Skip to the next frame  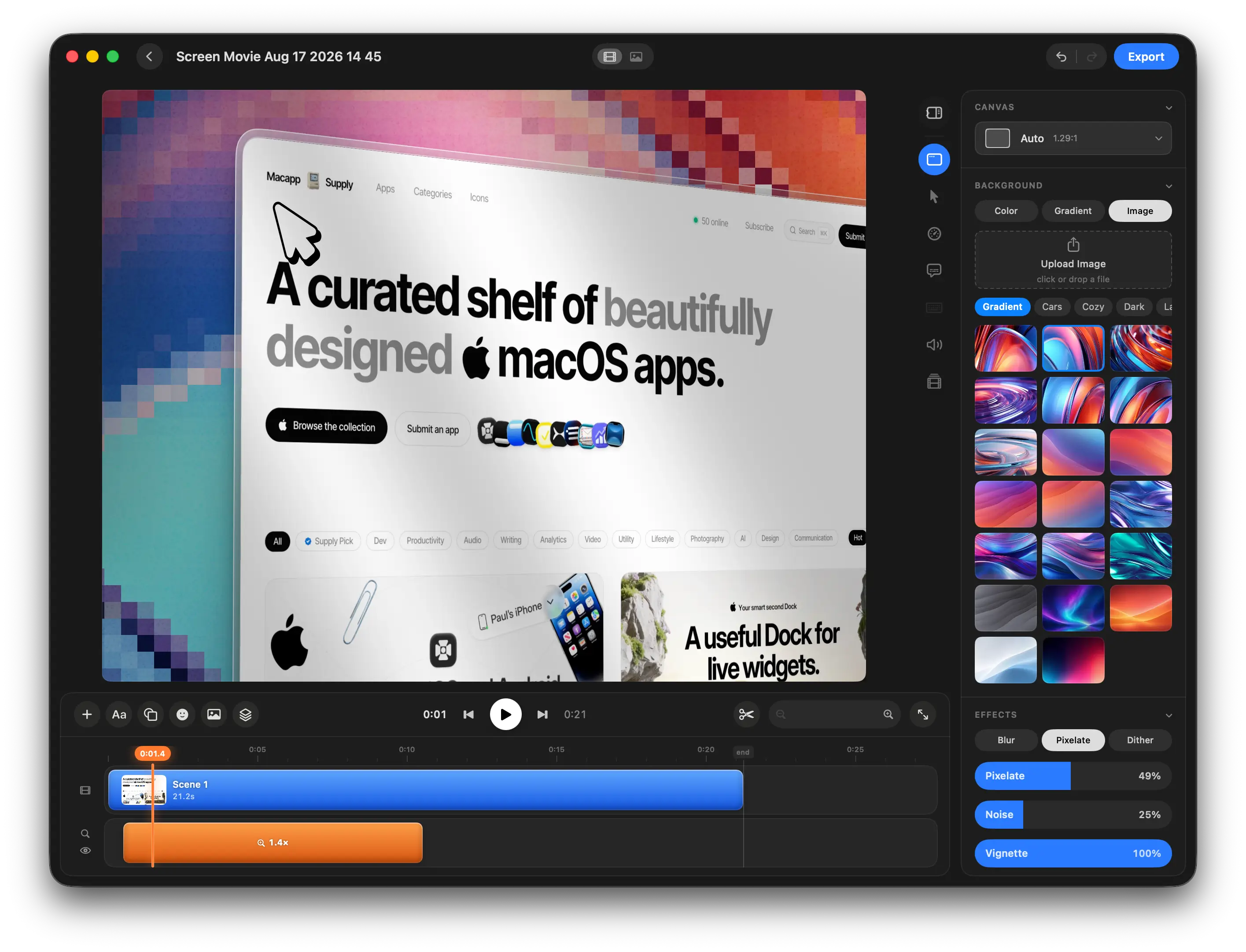pyautogui.click(x=542, y=715)
